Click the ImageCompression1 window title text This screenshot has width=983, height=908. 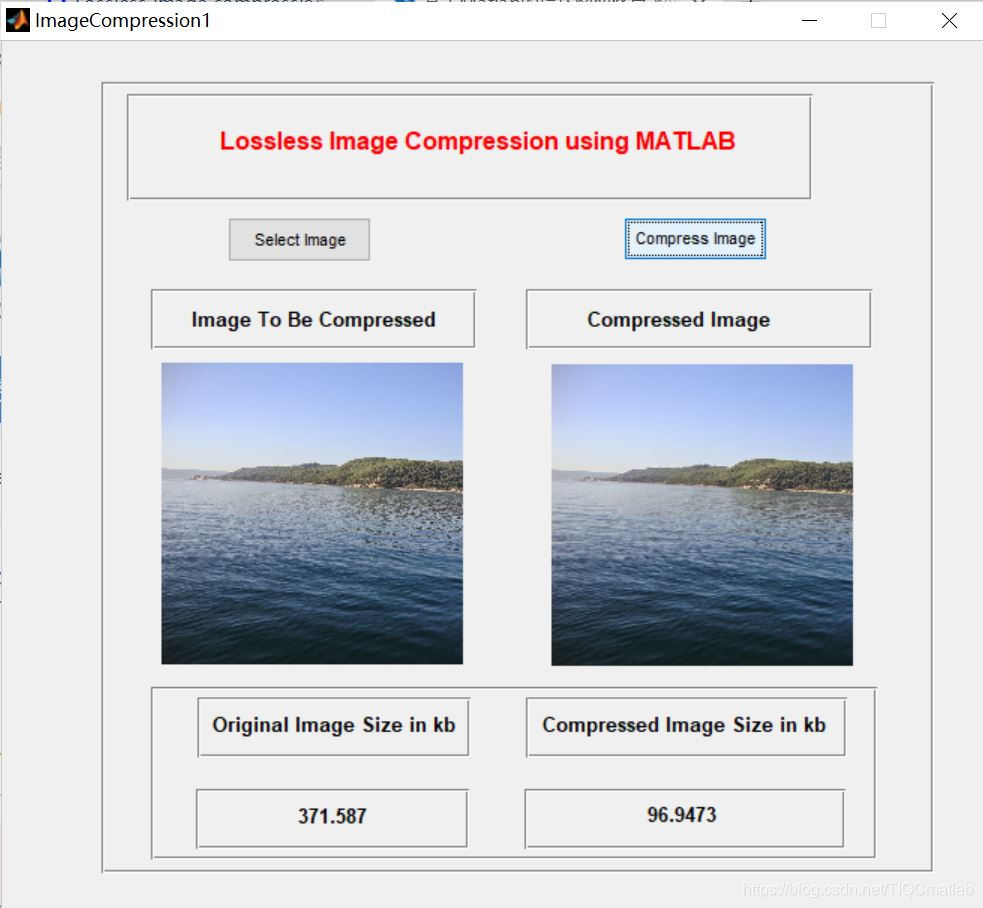pos(123,21)
